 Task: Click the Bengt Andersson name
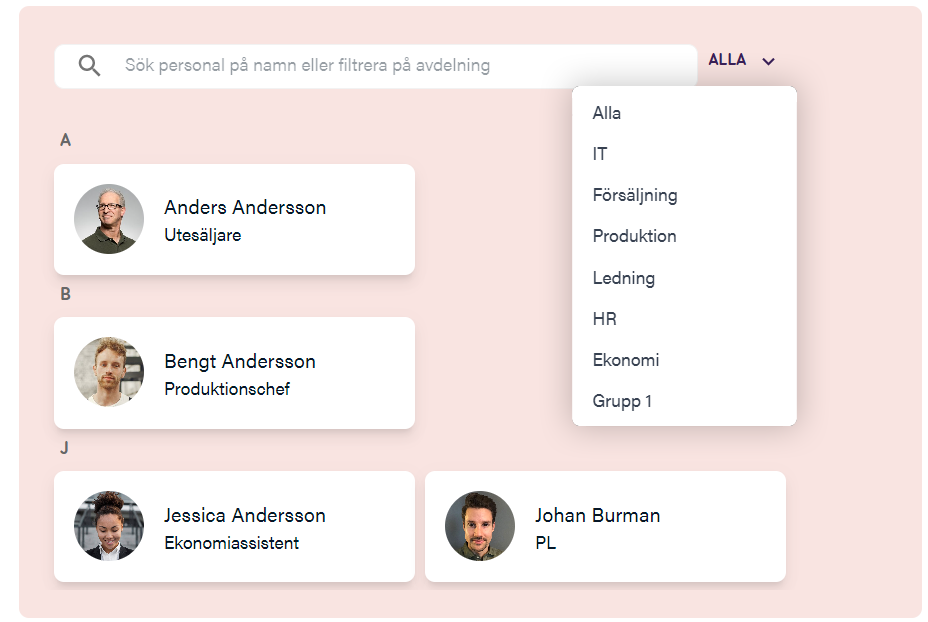(240, 361)
